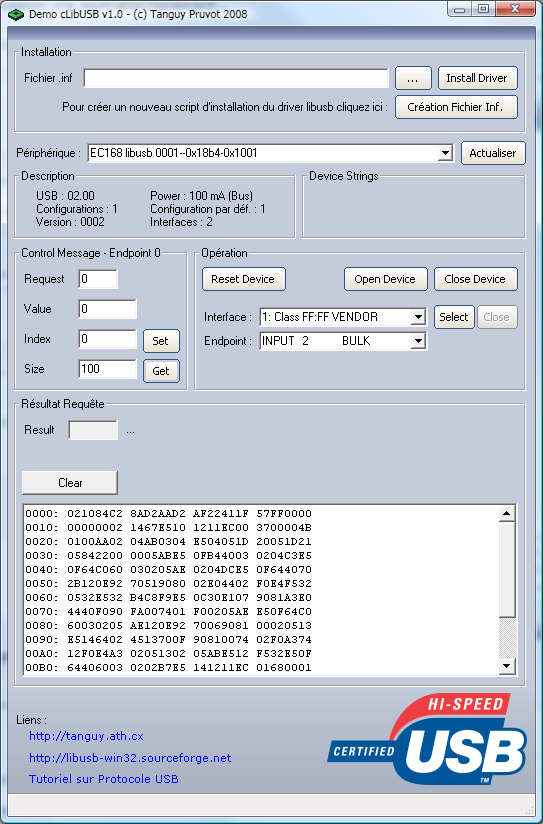Open the Interface combo box arrow
543x824 pixels.
pyautogui.click(x=418, y=317)
